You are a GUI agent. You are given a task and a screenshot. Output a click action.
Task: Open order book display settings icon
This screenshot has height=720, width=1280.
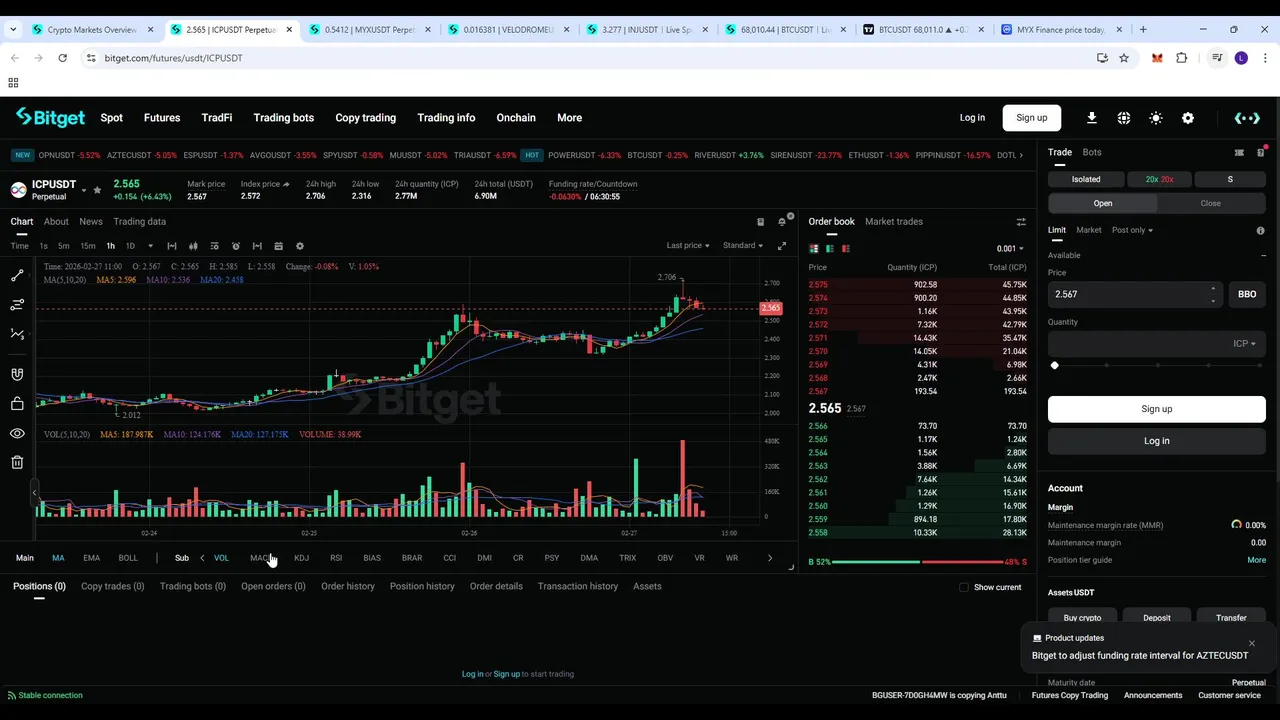click(1021, 222)
